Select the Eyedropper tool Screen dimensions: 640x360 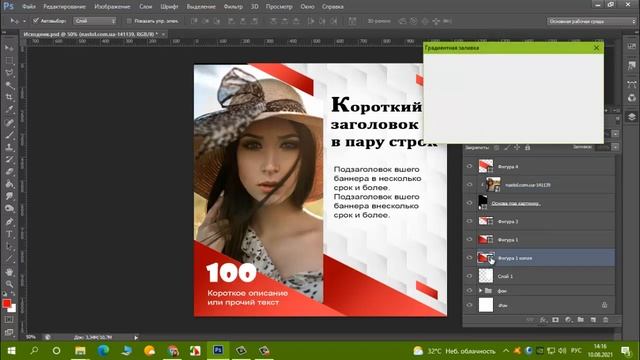9,109
